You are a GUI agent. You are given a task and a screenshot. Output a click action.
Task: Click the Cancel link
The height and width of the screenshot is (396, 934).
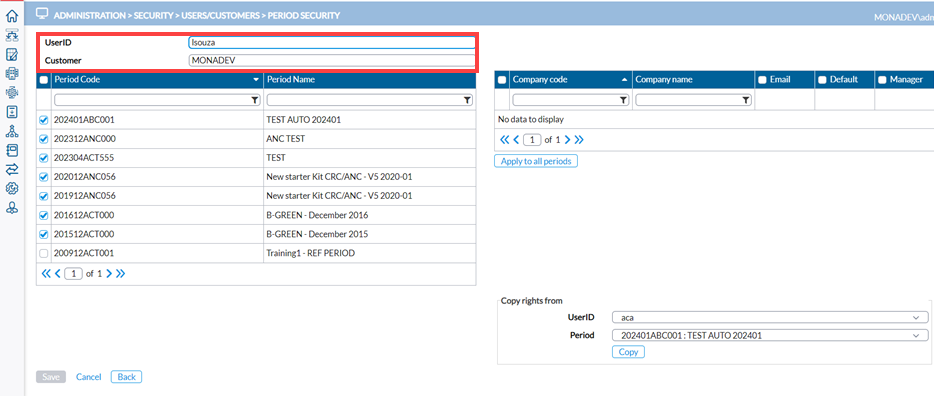coord(89,377)
